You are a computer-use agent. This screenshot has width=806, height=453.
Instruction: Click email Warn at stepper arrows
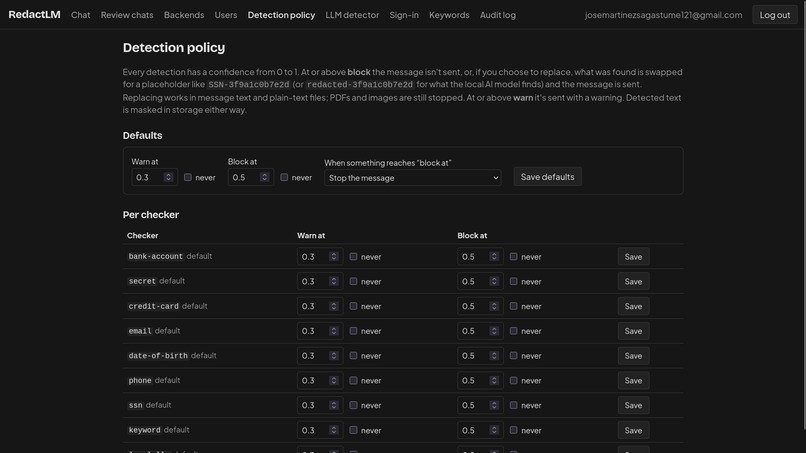(x=334, y=331)
